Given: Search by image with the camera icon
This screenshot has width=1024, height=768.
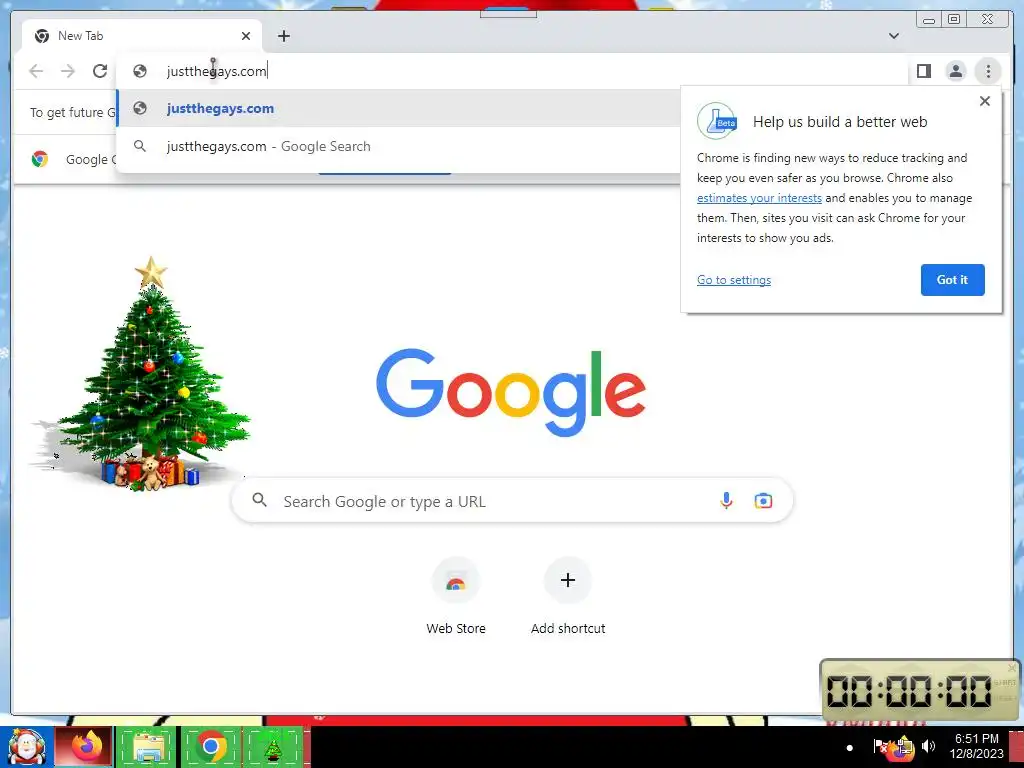Looking at the screenshot, I should 763,501.
